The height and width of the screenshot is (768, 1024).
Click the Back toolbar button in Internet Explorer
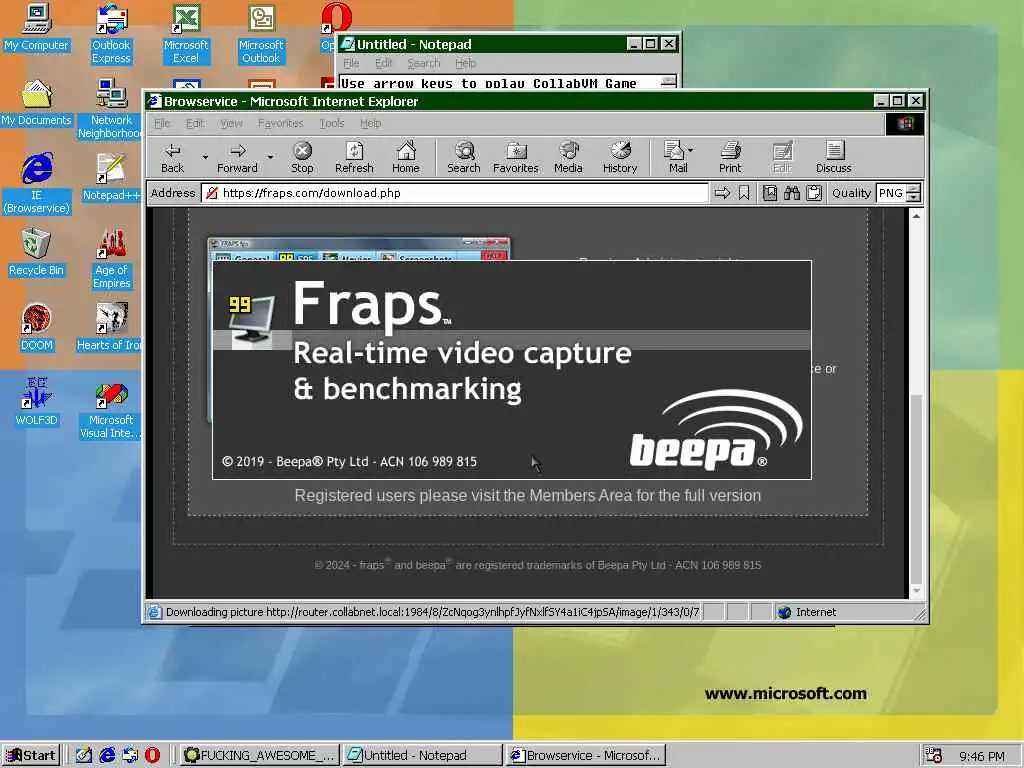click(172, 158)
